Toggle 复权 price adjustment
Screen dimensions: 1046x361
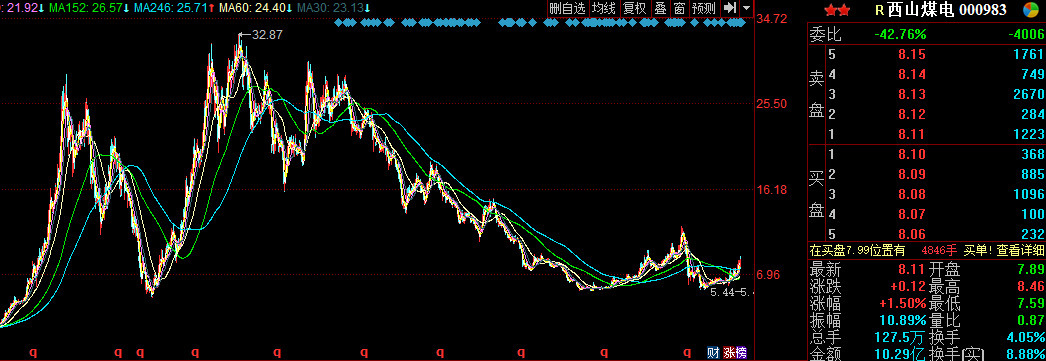[x=634, y=8]
